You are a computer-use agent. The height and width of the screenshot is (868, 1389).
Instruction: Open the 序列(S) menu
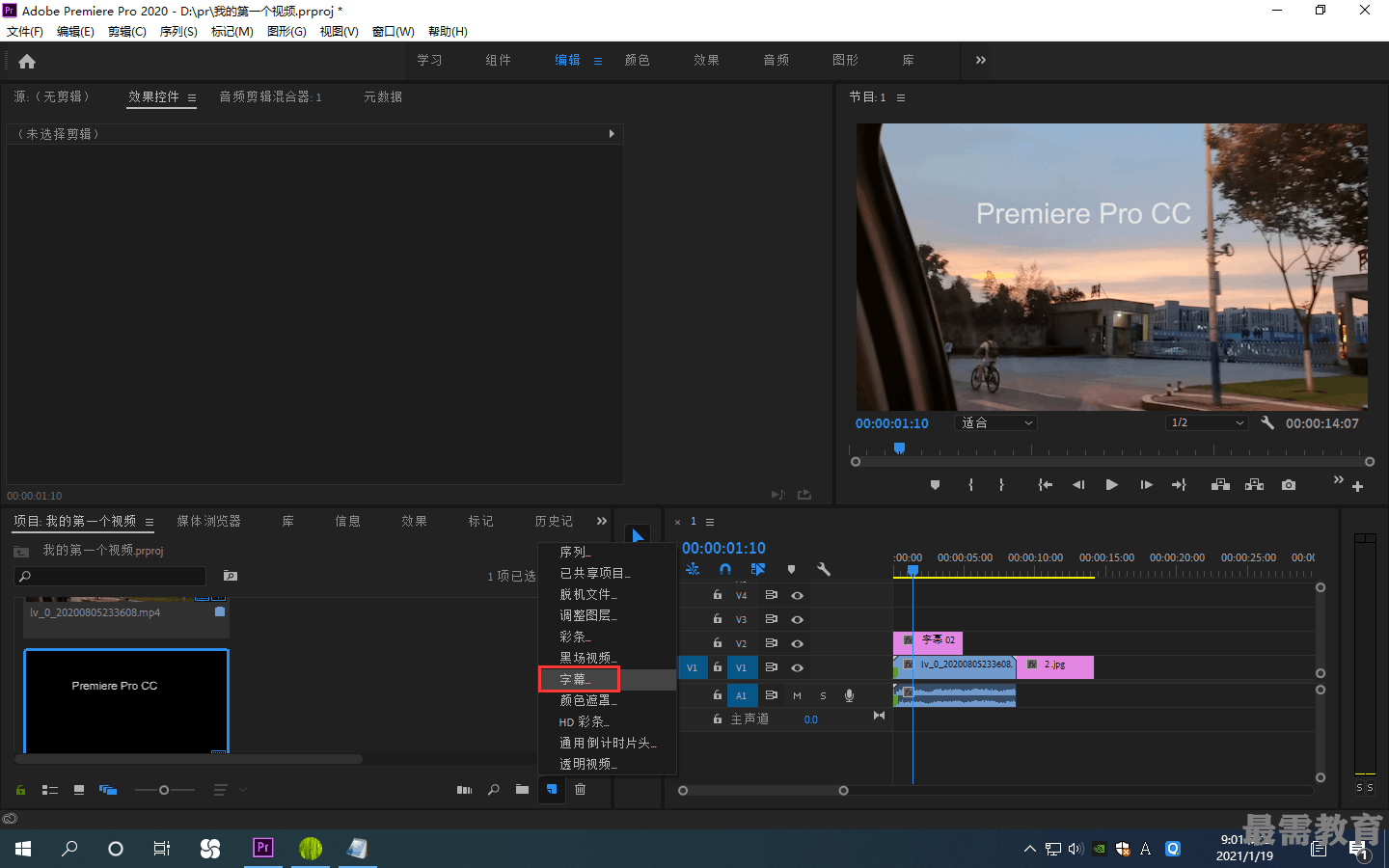point(178,31)
